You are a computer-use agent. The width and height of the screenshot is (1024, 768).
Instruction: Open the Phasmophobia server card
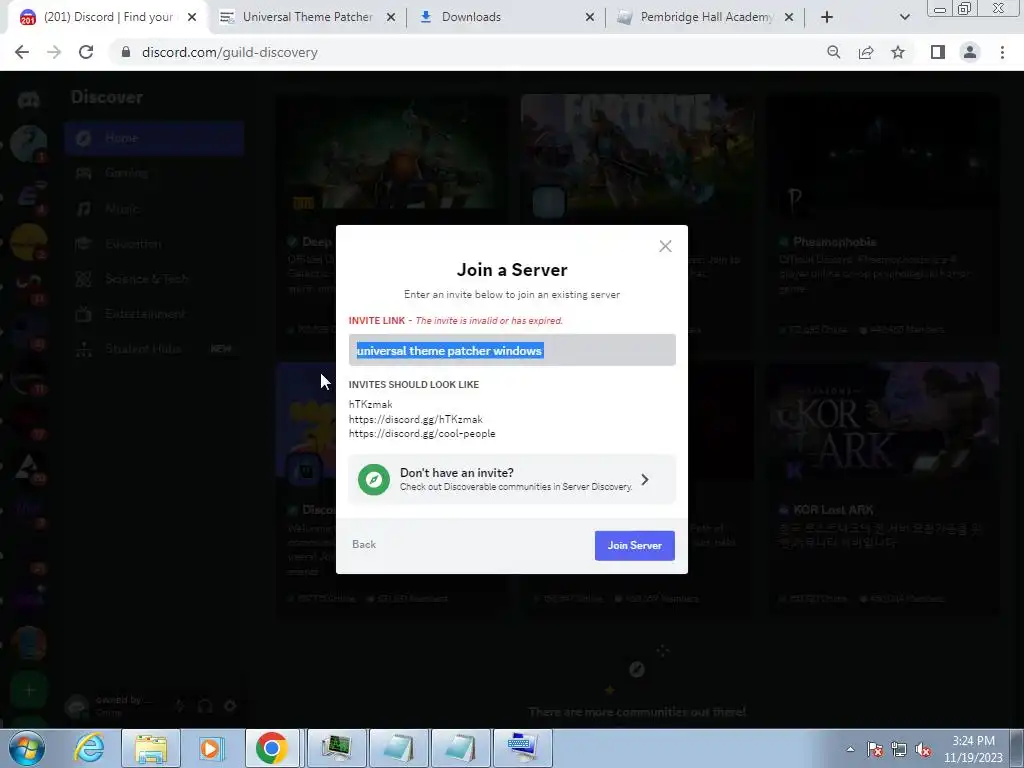tap(883, 219)
